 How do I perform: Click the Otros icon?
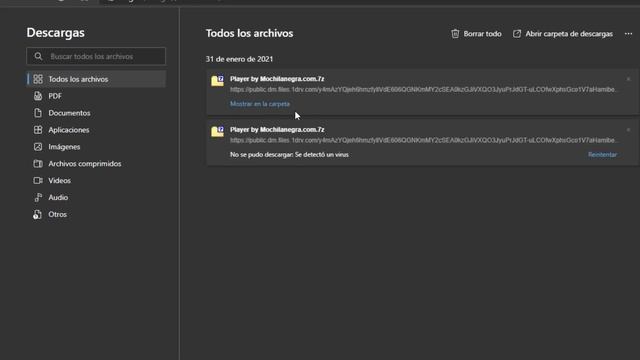(38, 215)
